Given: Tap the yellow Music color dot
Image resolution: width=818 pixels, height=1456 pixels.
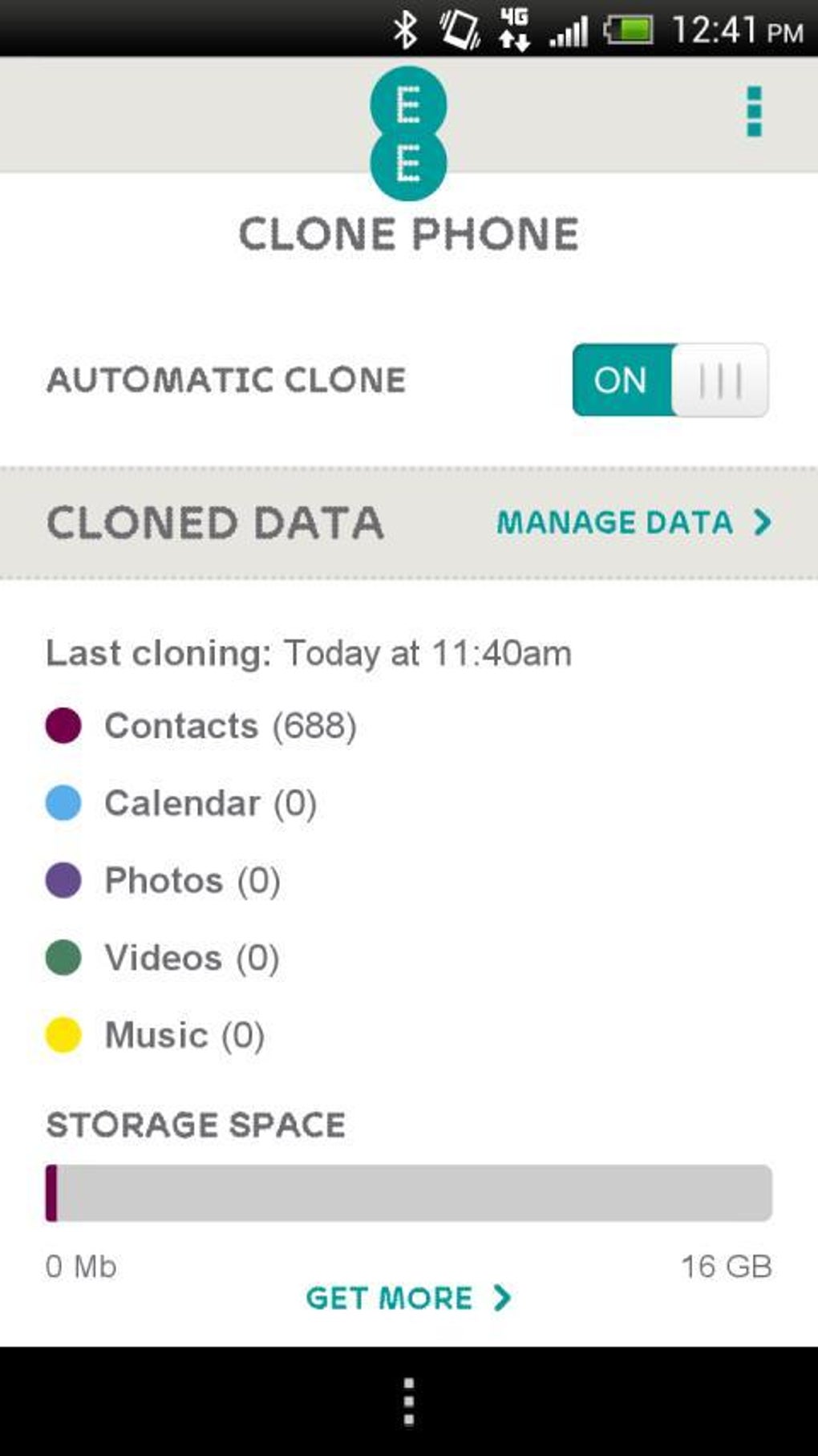Looking at the screenshot, I should click(63, 1035).
